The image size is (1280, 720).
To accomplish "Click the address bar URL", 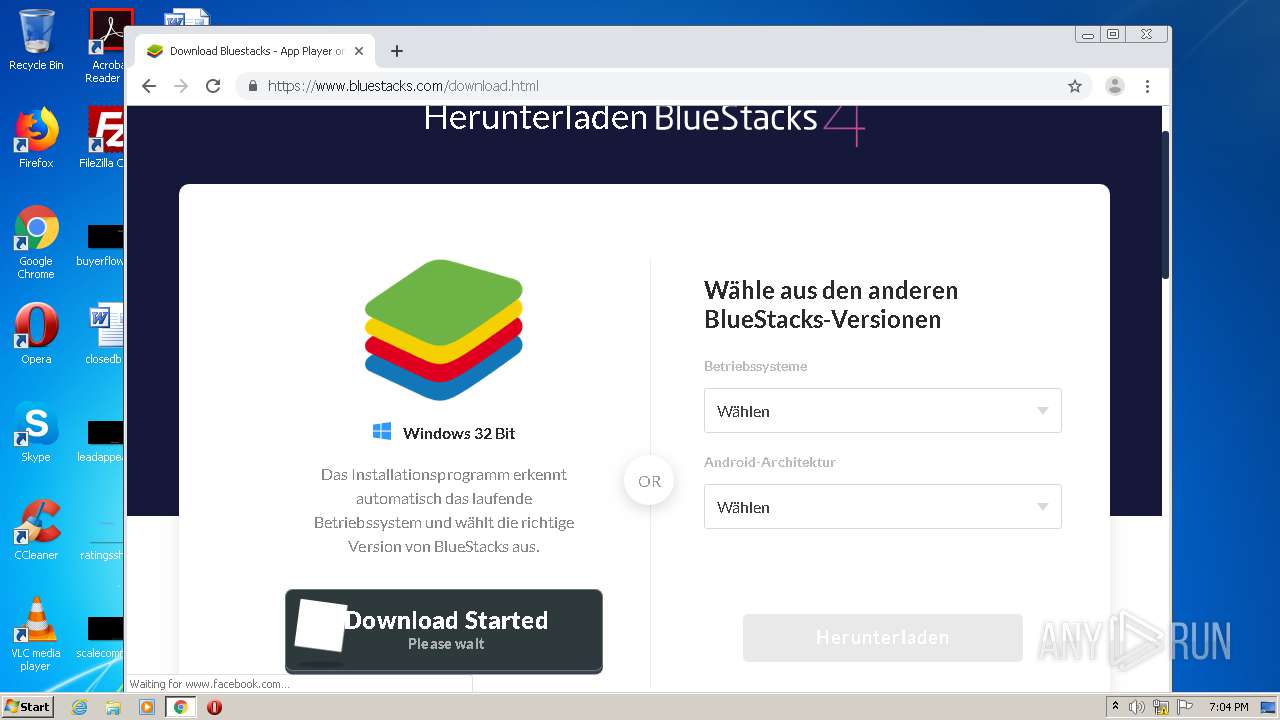I will click(403, 86).
